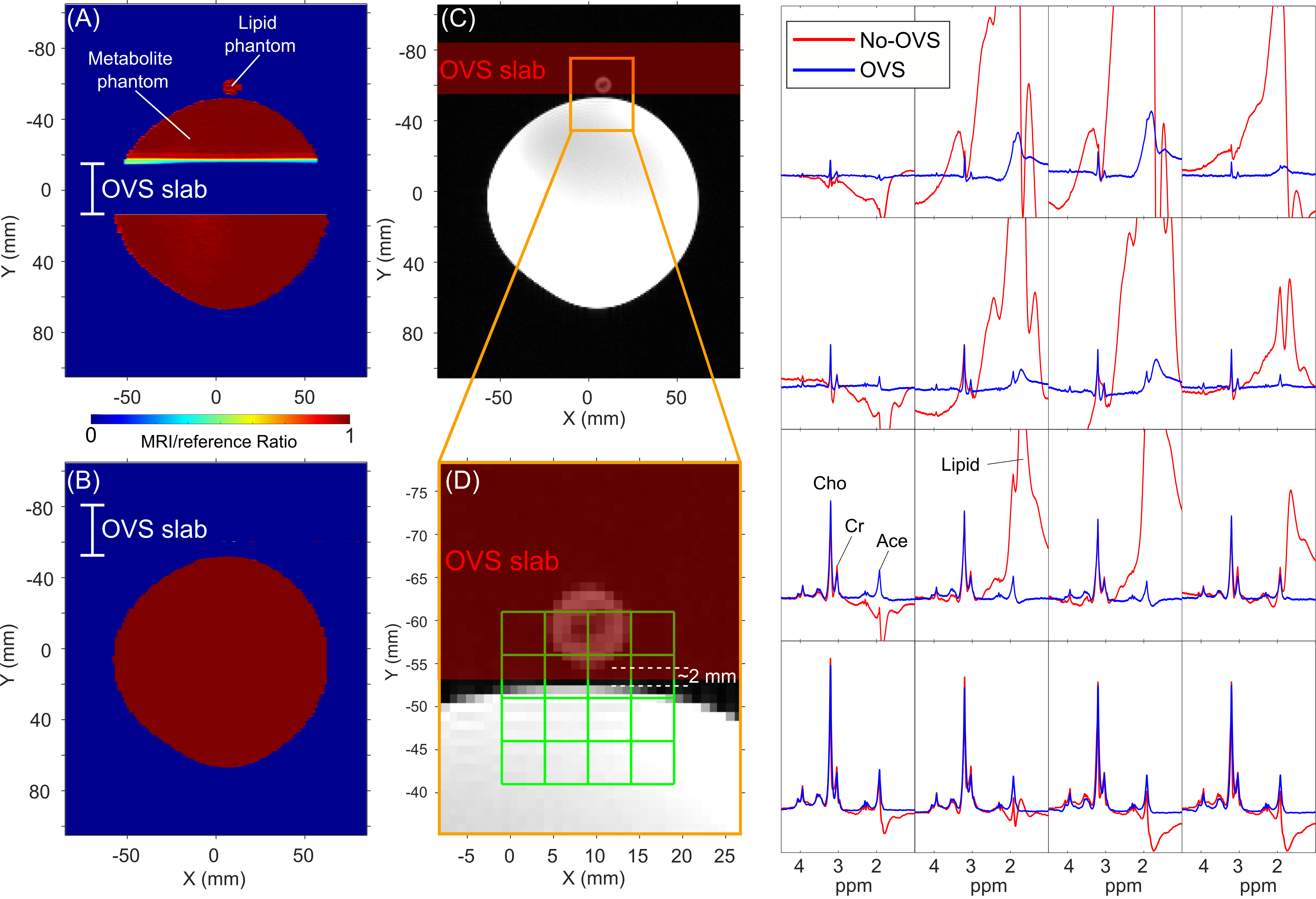The image size is (1316, 899).
Task: Click the rainbow OVS transition band in panel A
Action: 221,161
